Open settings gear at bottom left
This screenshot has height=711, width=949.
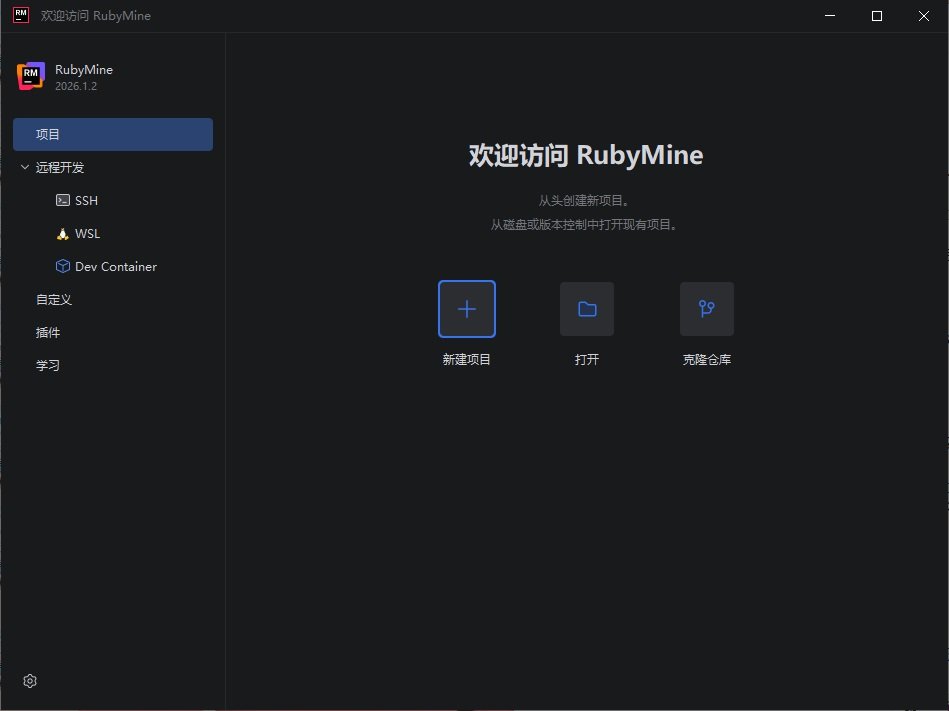pos(30,681)
